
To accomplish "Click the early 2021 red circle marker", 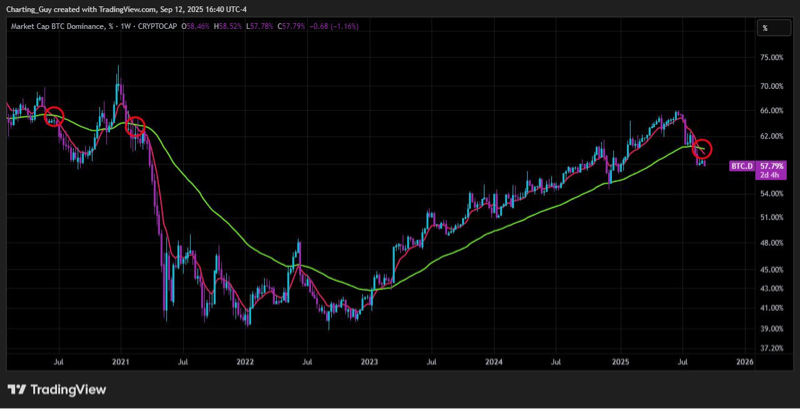I will [x=136, y=127].
